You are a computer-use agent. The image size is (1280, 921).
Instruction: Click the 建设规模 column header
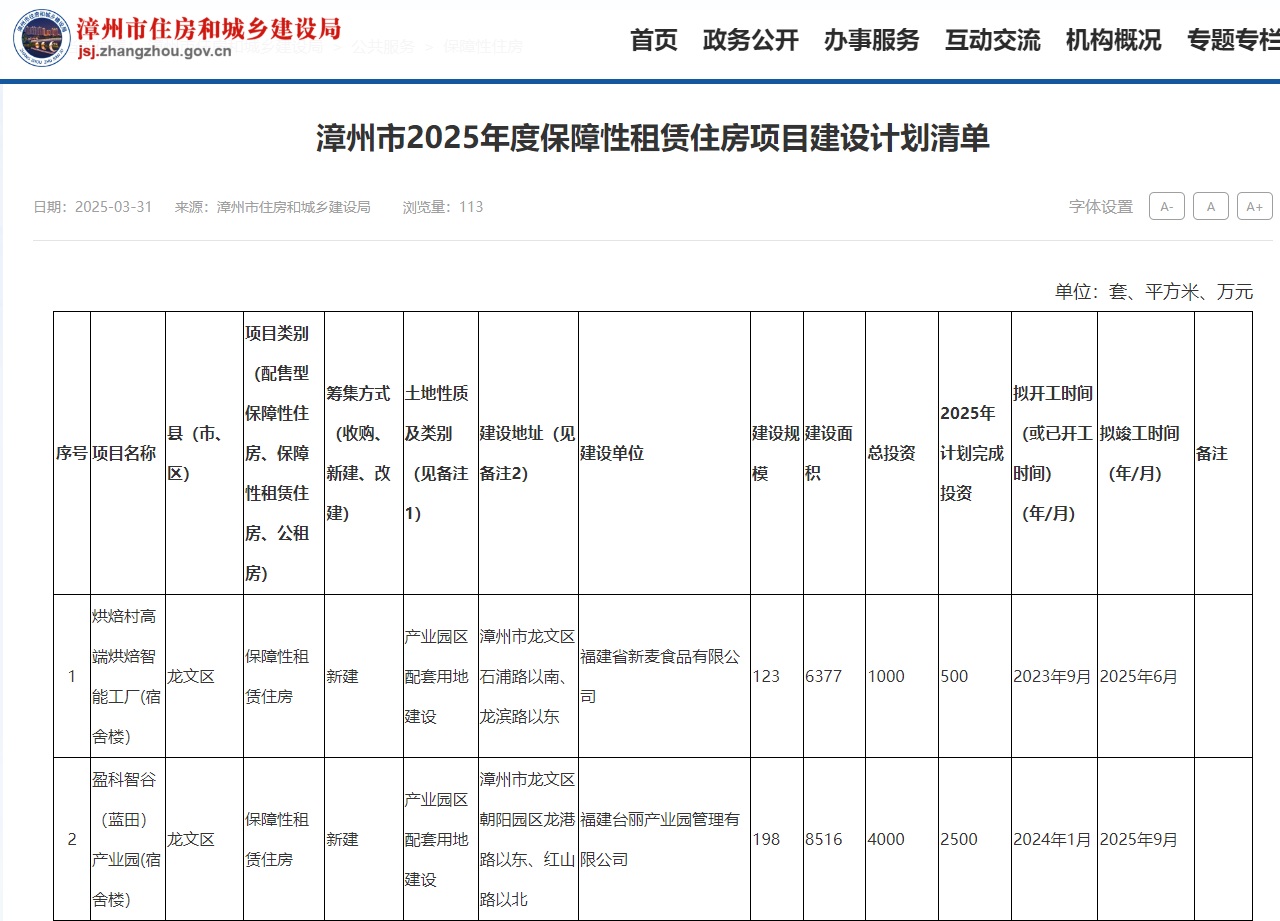pos(776,453)
